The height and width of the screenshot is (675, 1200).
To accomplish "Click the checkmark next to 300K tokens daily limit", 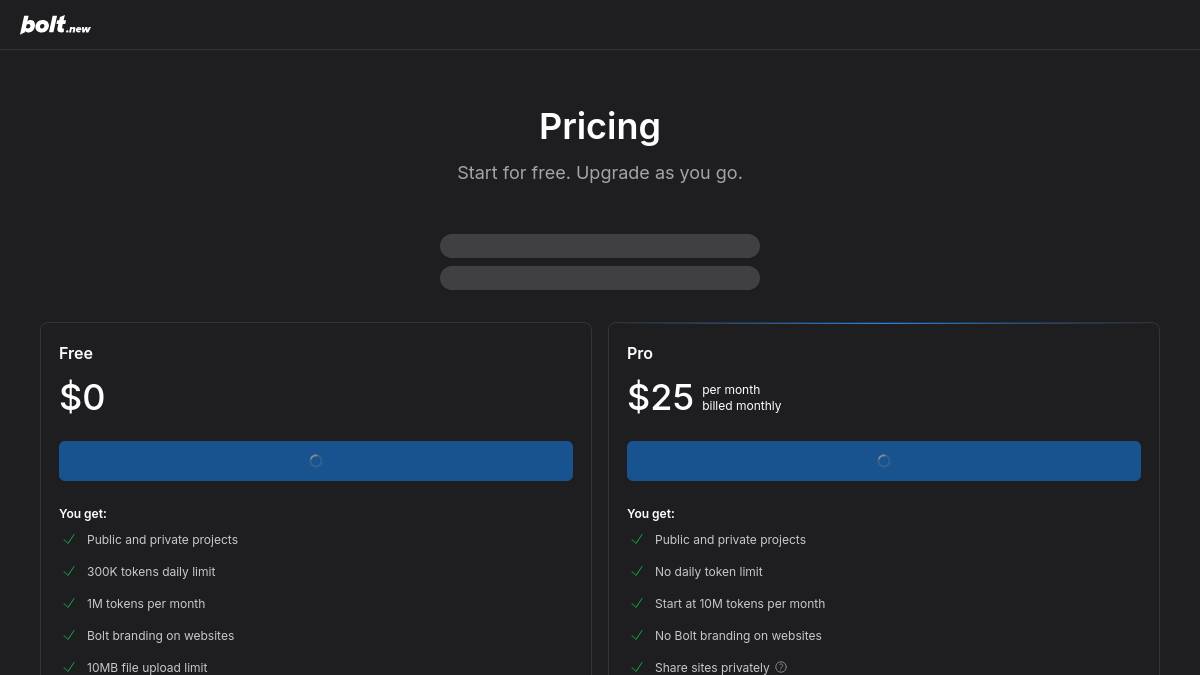I will click(69, 571).
